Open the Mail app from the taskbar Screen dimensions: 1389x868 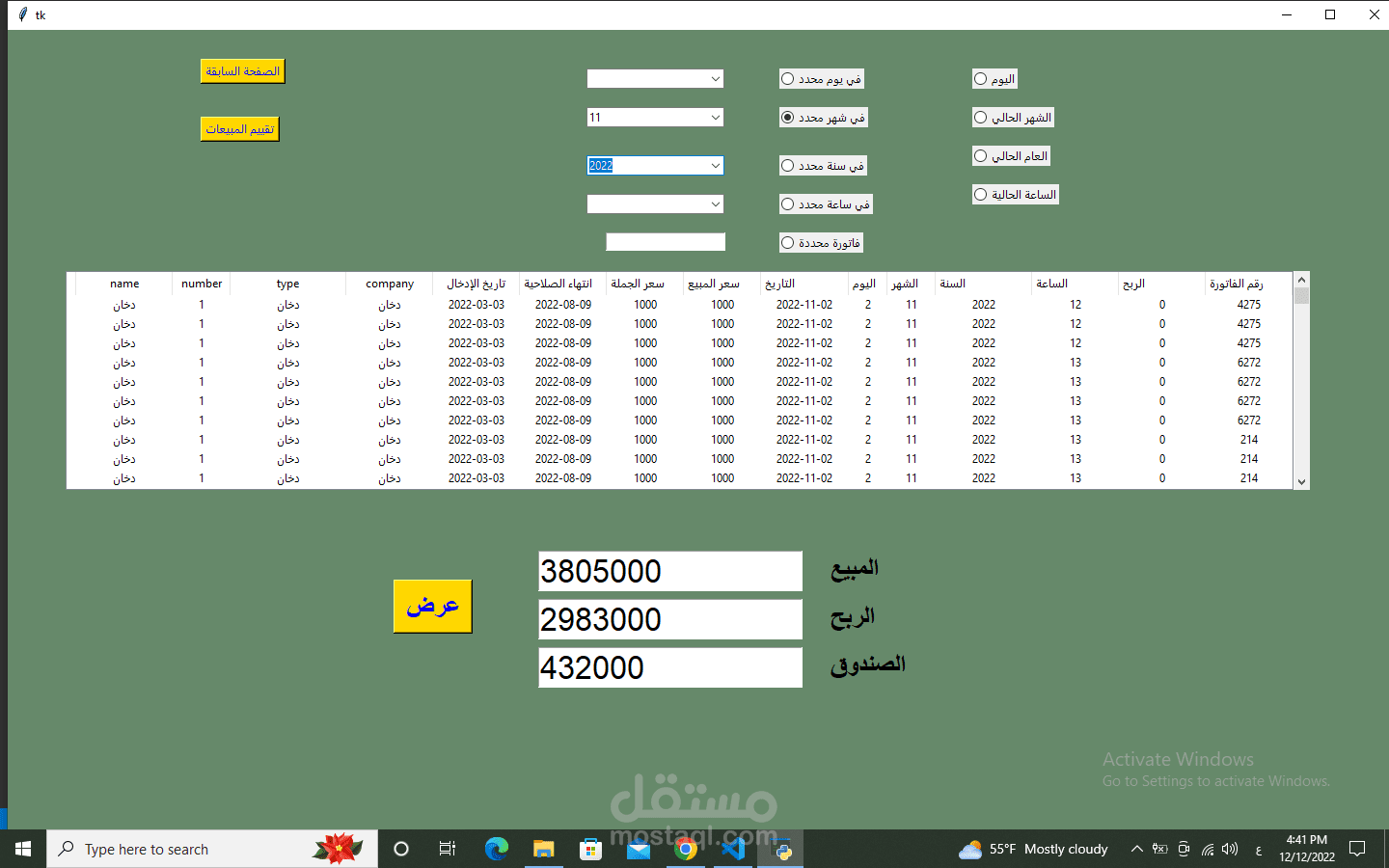(x=638, y=849)
